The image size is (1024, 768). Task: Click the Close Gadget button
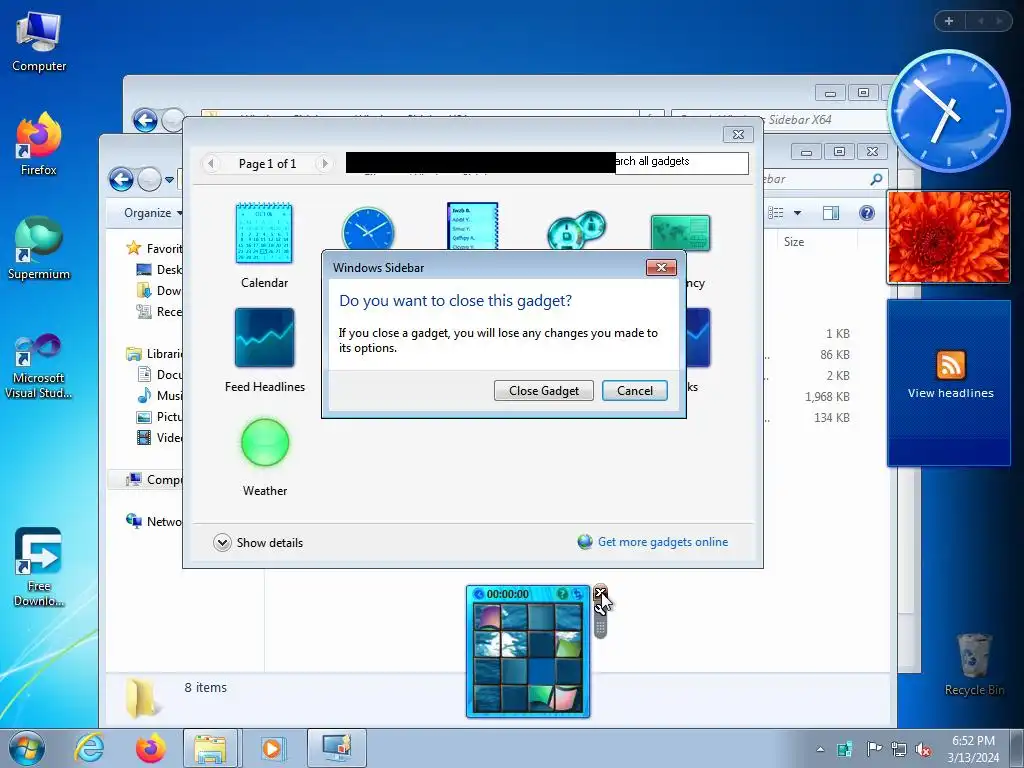click(543, 391)
